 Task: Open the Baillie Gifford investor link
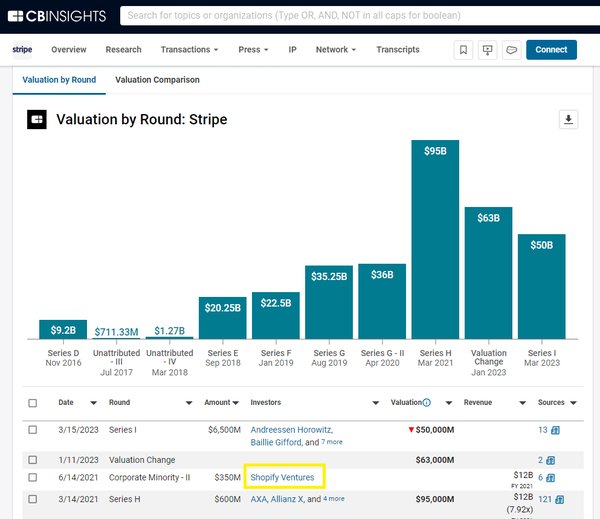coord(276,442)
